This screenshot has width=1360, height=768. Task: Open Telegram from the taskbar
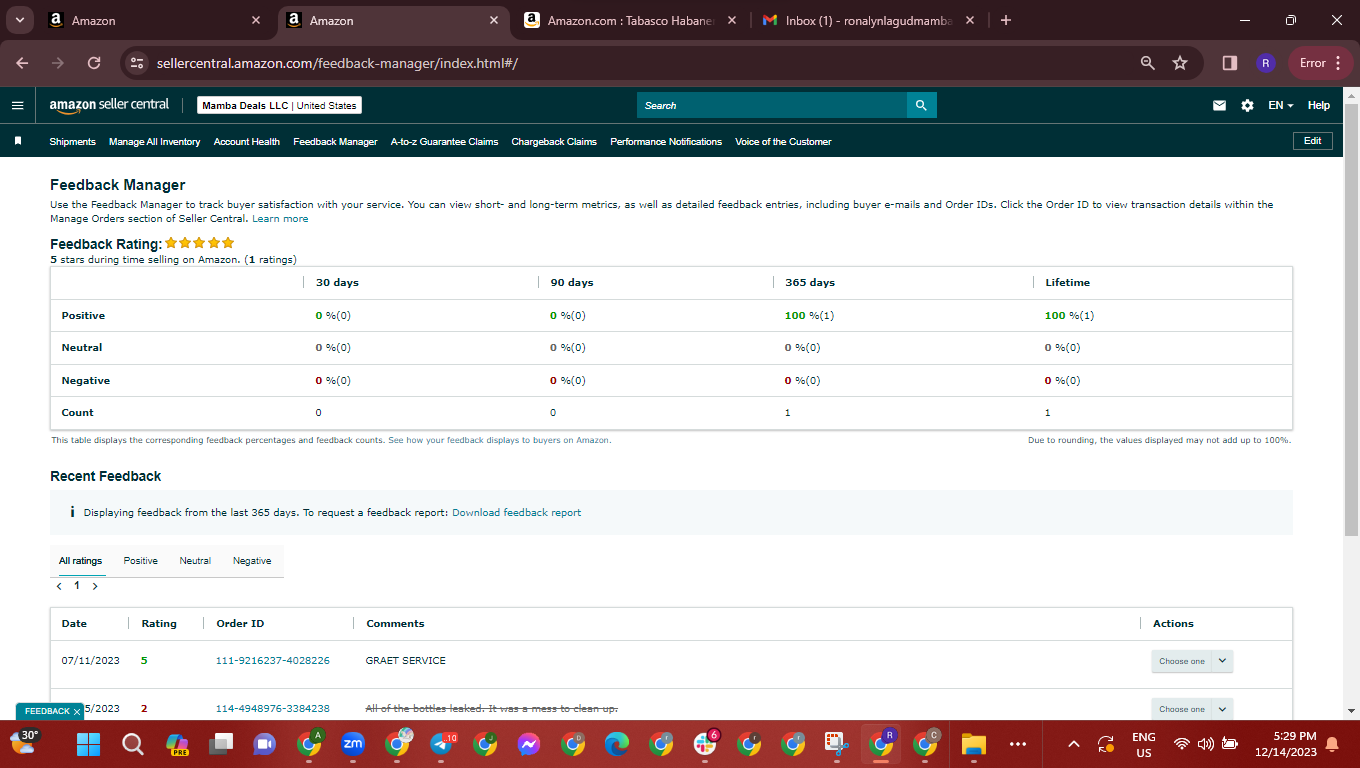(x=441, y=744)
